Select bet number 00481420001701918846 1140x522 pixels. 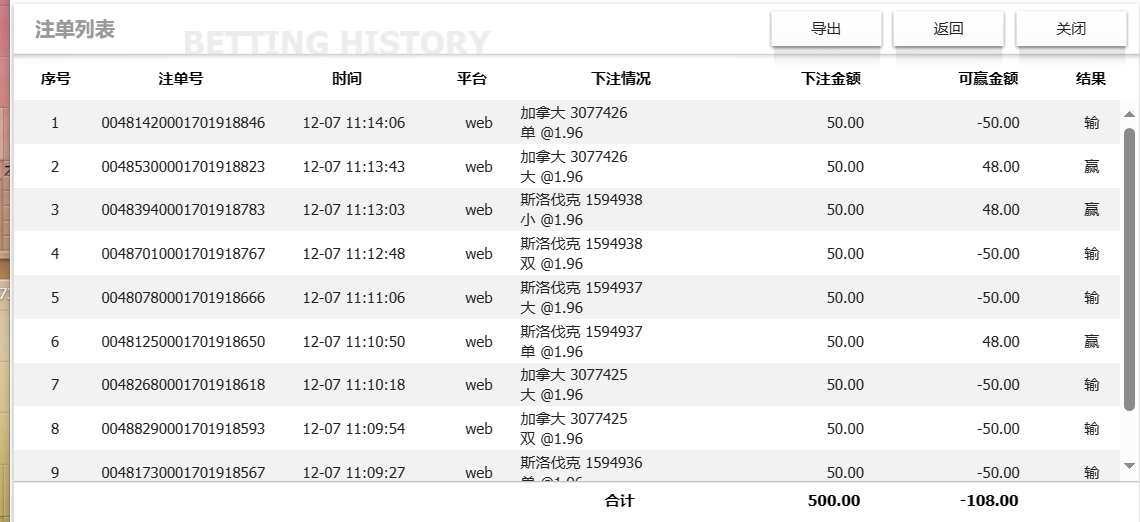[x=183, y=123]
